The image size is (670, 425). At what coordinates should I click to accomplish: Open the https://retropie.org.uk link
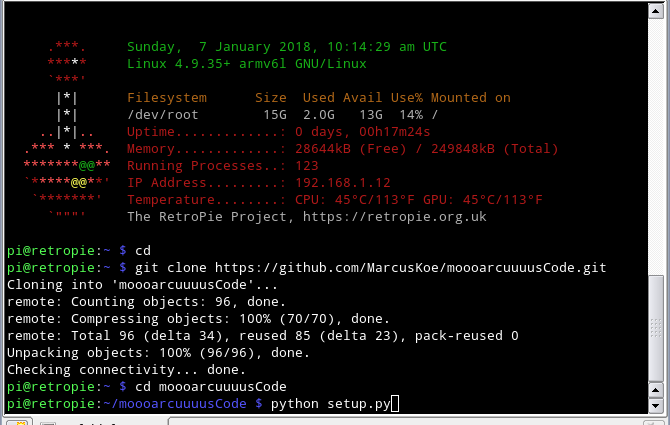click(x=394, y=217)
